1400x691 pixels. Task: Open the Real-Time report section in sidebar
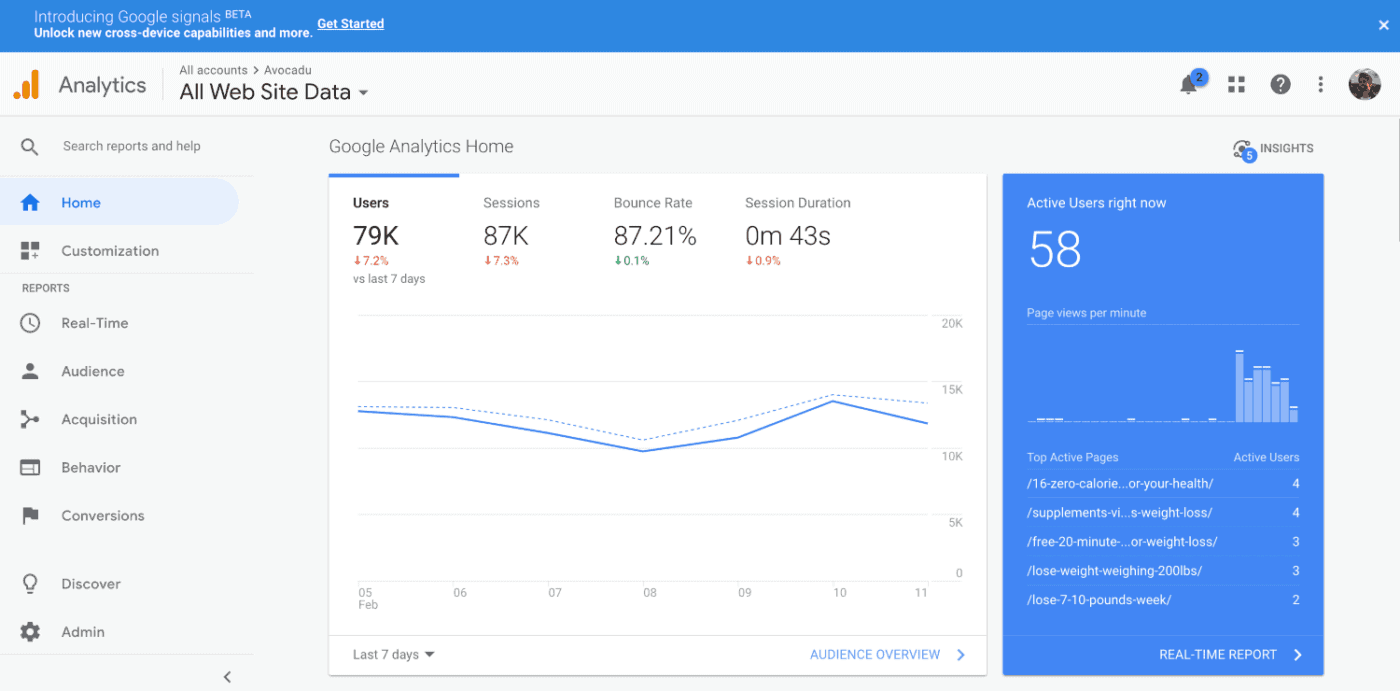click(x=95, y=322)
